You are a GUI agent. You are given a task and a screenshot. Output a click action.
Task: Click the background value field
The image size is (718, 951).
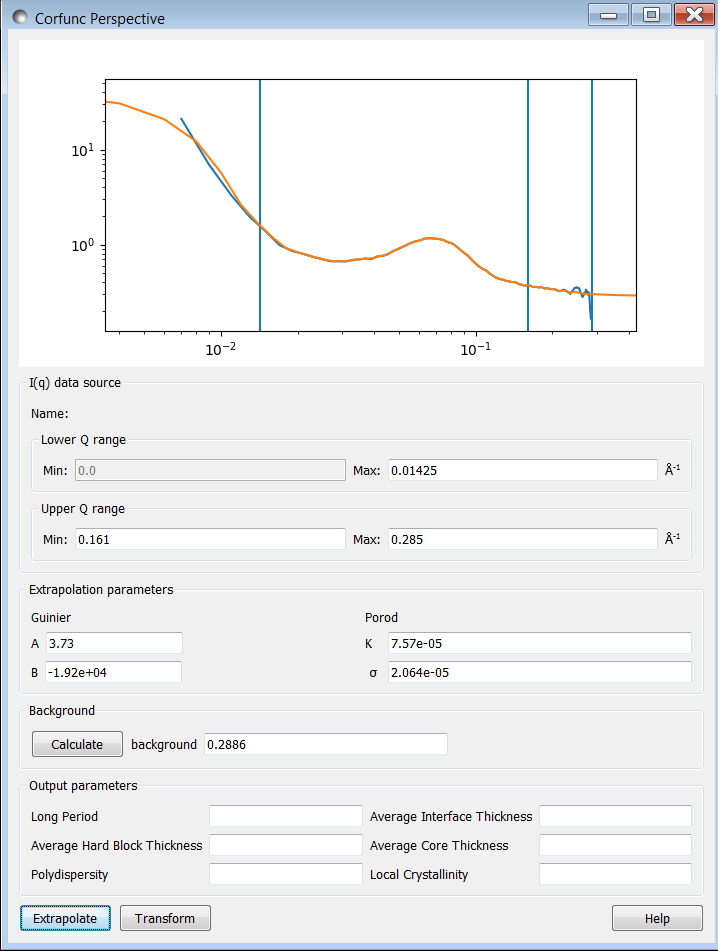[324, 743]
